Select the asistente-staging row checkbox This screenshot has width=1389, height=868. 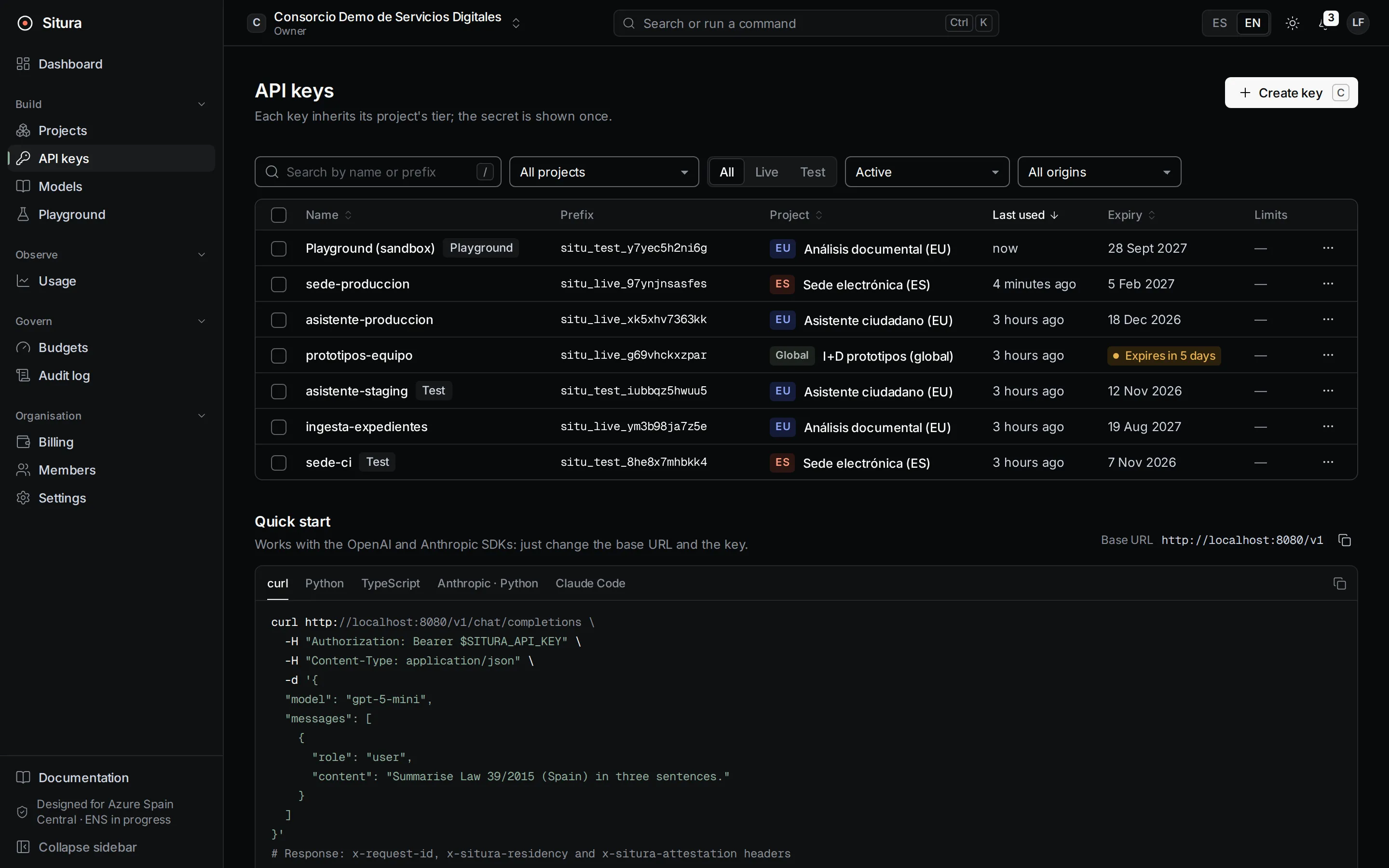(x=278, y=391)
